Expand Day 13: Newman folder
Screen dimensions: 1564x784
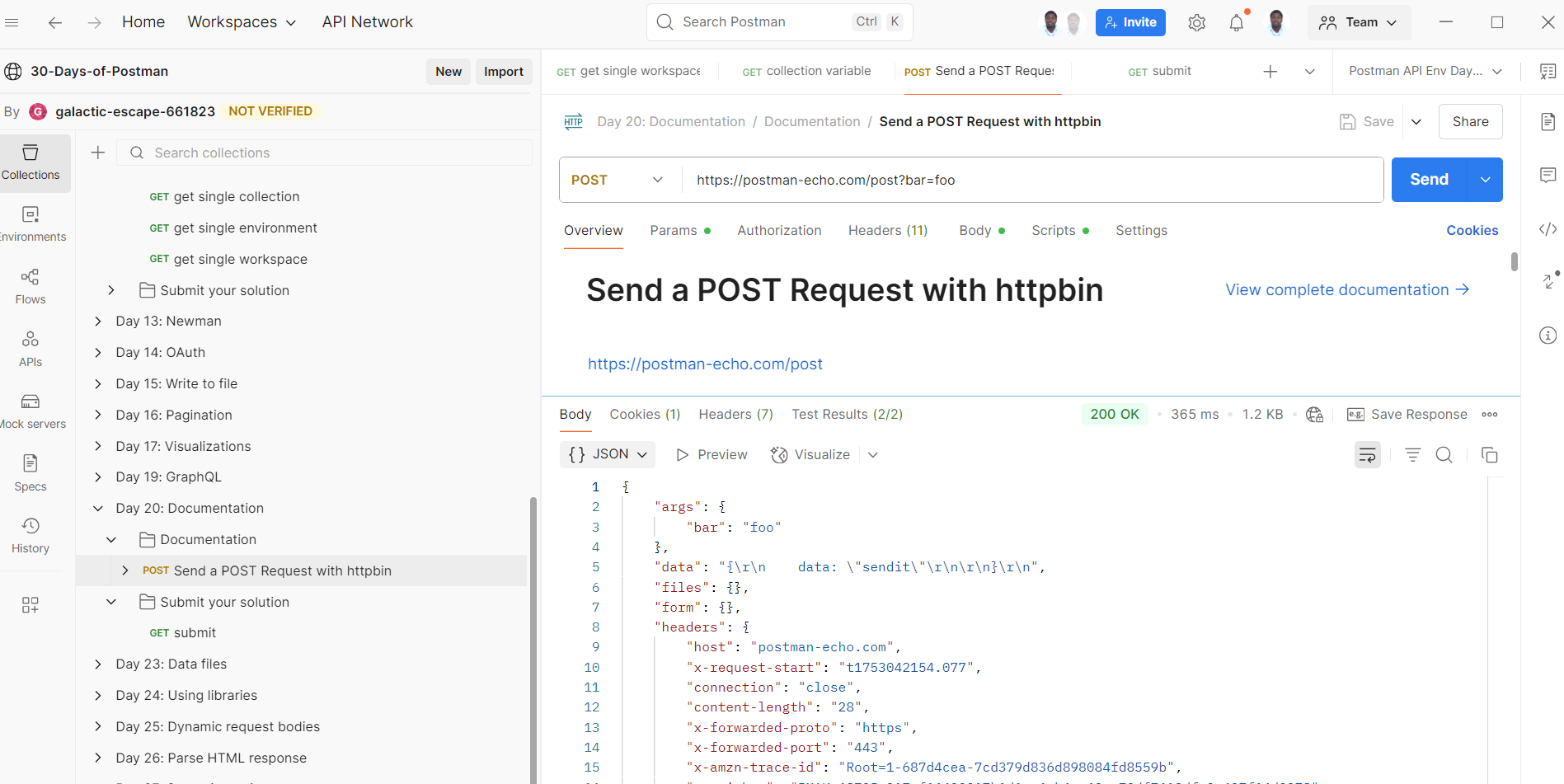(98, 322)
